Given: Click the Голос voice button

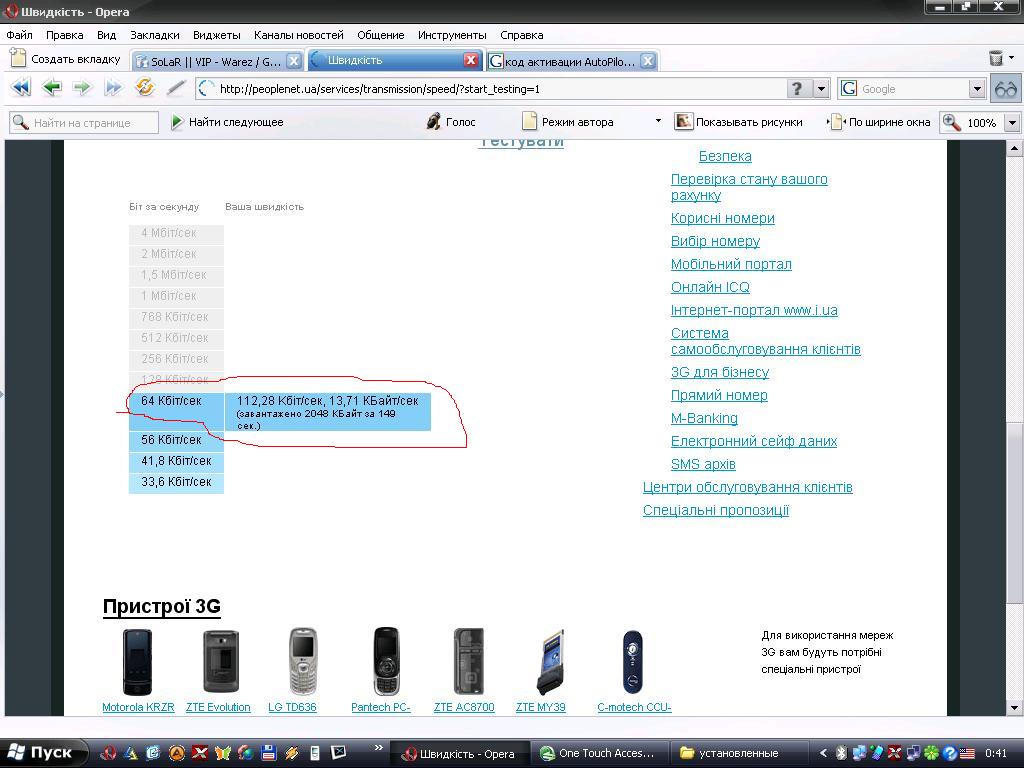Looking at the screenshot, I should 450,122.
